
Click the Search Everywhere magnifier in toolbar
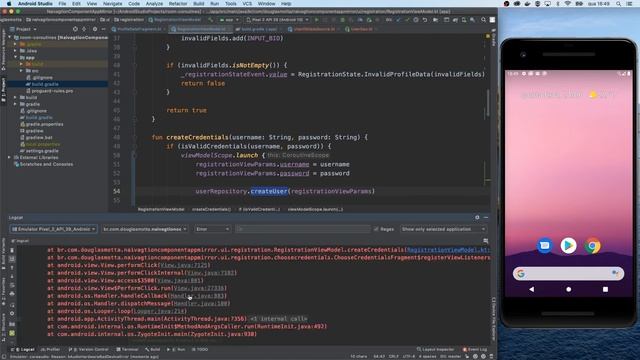click(483, 20)
